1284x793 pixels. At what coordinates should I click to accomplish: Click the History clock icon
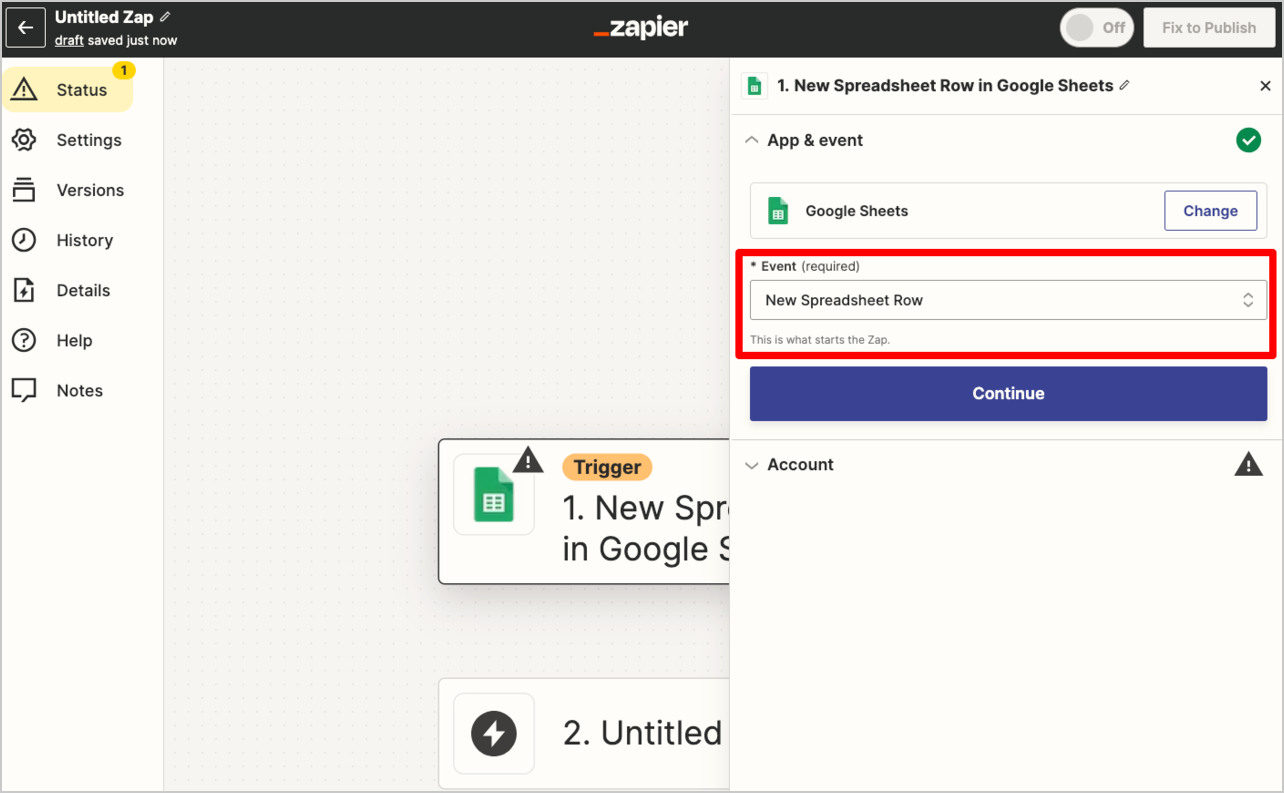pos(24,240)
